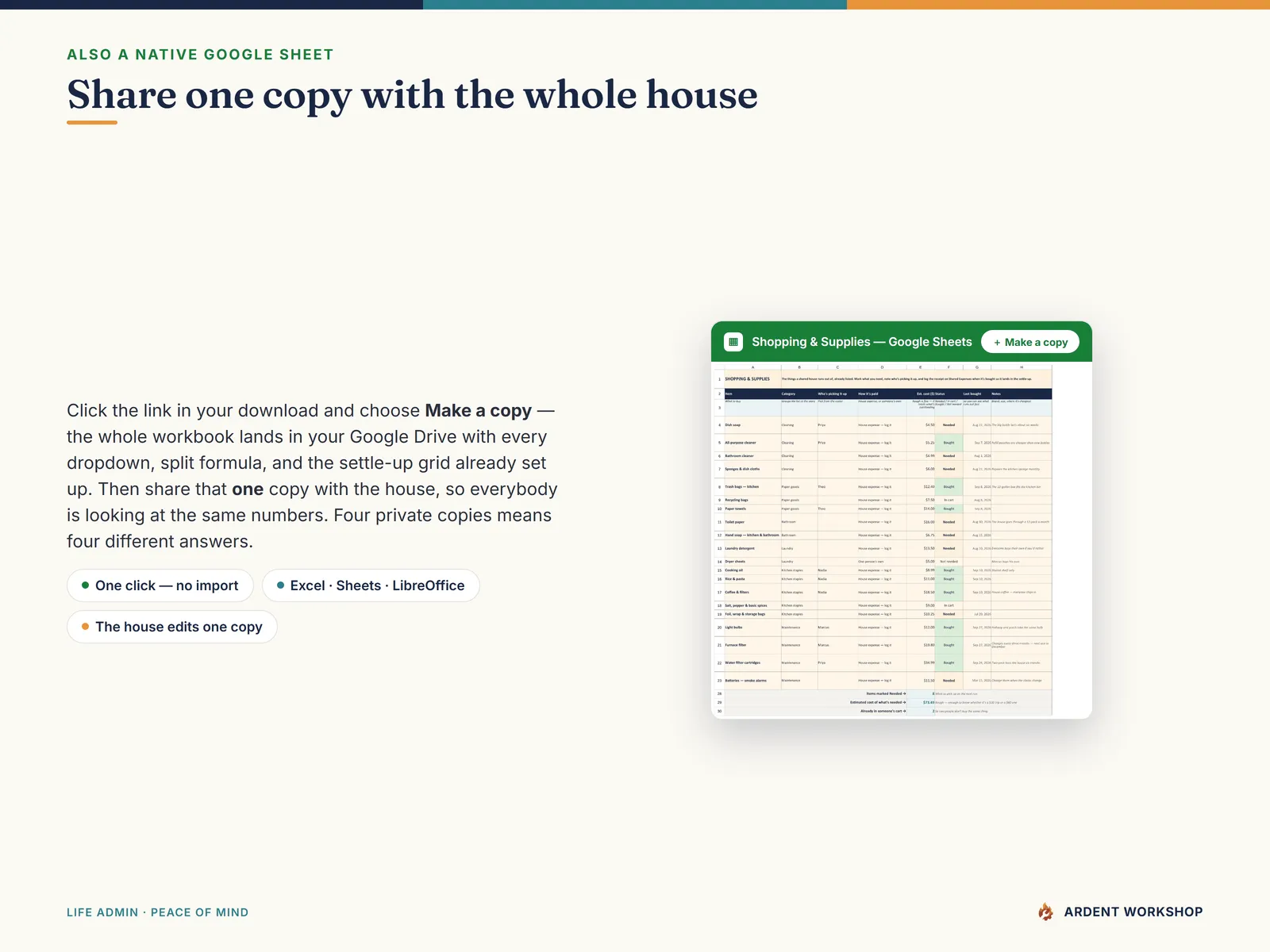Click the 'Light bulbs' item cell
This screenshot has height=952, width=1270.
752,628
